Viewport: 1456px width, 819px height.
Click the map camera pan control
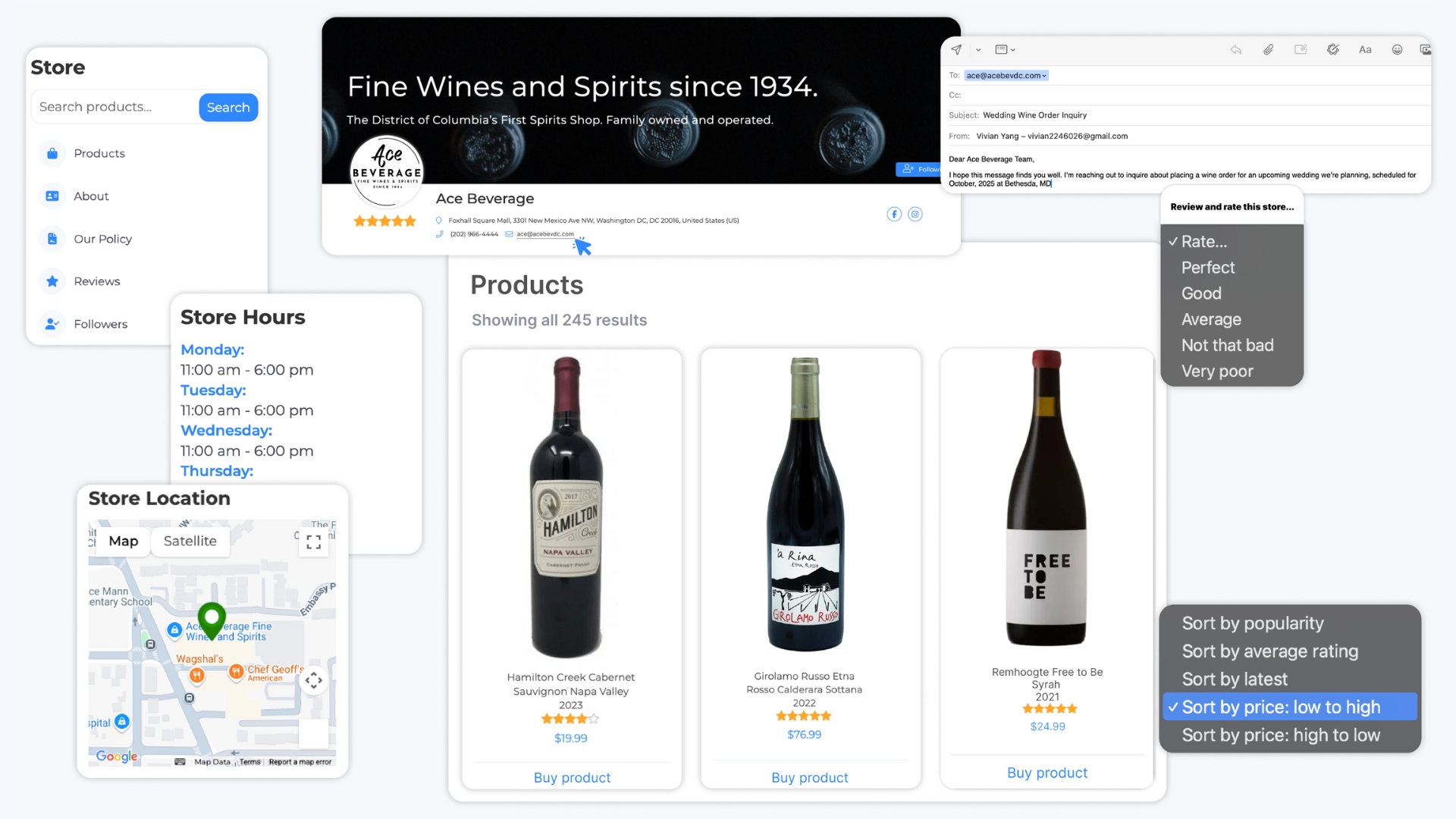coord(313,681)
